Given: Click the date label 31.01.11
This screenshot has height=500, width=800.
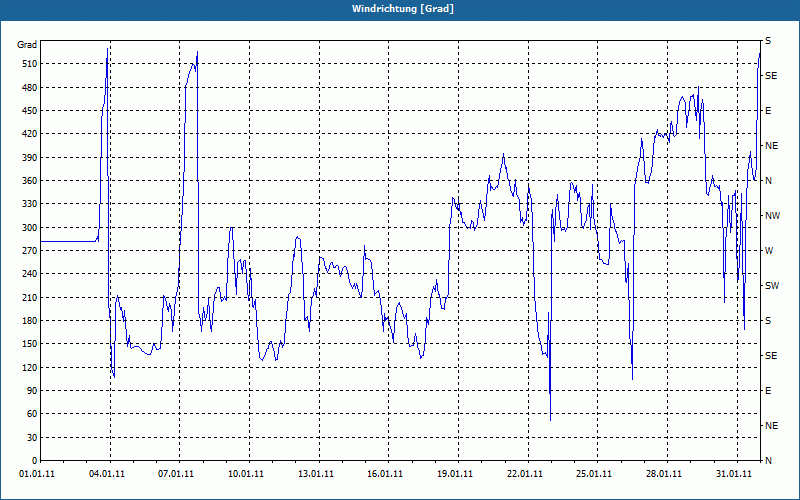Looking at the screenshot, I should tap(734, 474).
